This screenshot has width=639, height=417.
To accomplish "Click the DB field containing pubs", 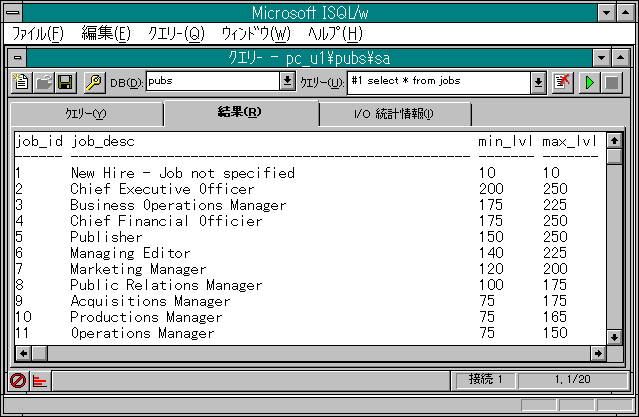I will [x=213, y=81].
